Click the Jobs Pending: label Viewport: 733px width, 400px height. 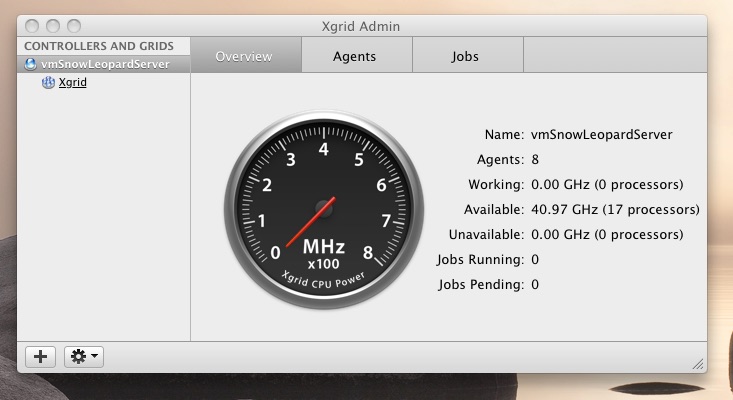click(481, 285)
